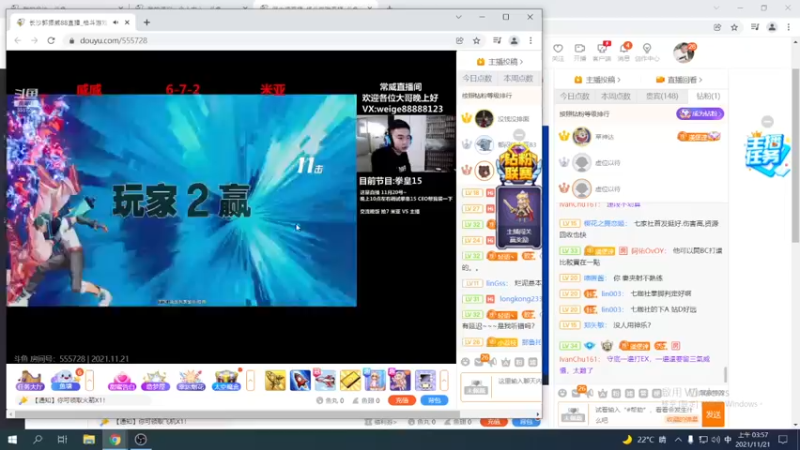Screen dimensions: 800x450
Task: Open the 钻粉联赛 league banner
Action: (x=518, y=164)
